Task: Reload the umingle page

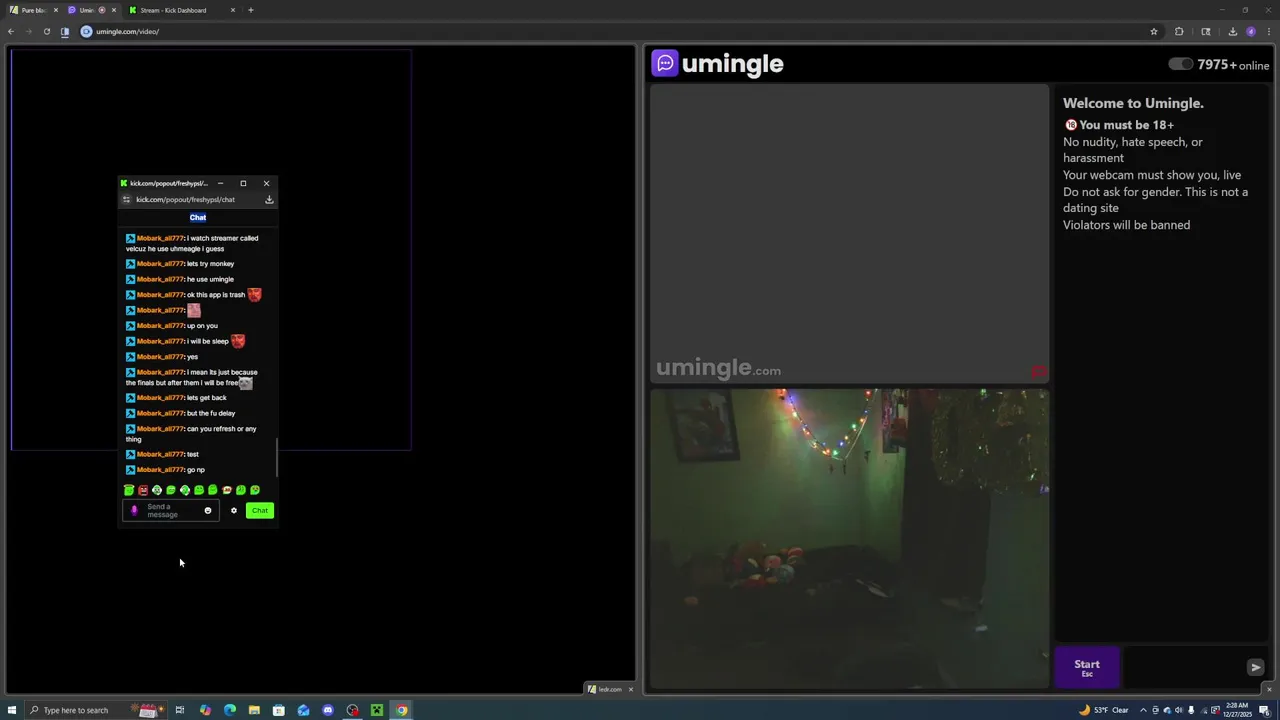Action: 46,31
